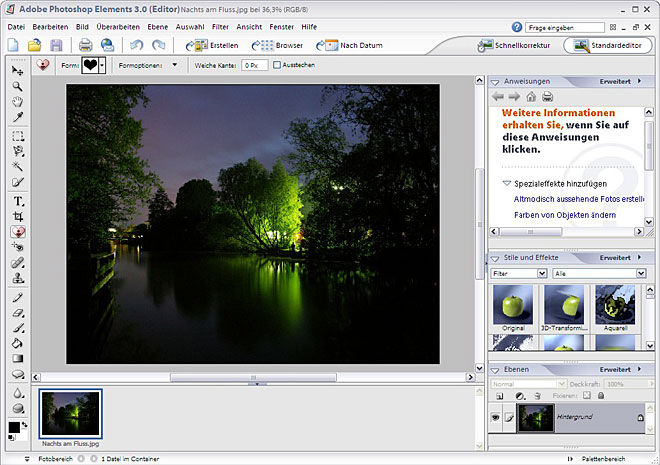Swap foreground and background colors
Viewport: 660px width, 465px height.
tap(24, 425)
